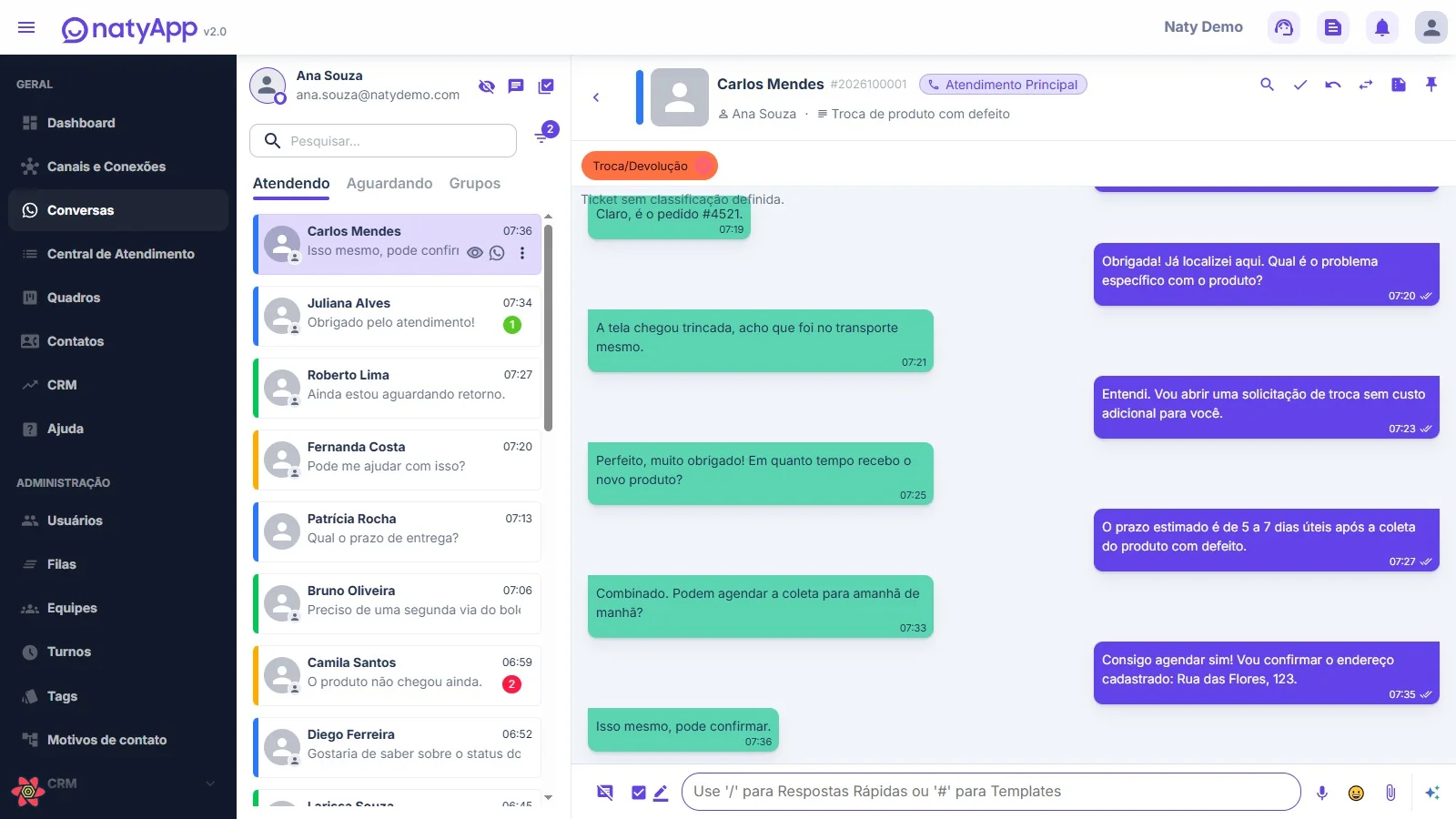
Task: Toggle the crossed-out message icon beside the input
Action: (605, 793)
